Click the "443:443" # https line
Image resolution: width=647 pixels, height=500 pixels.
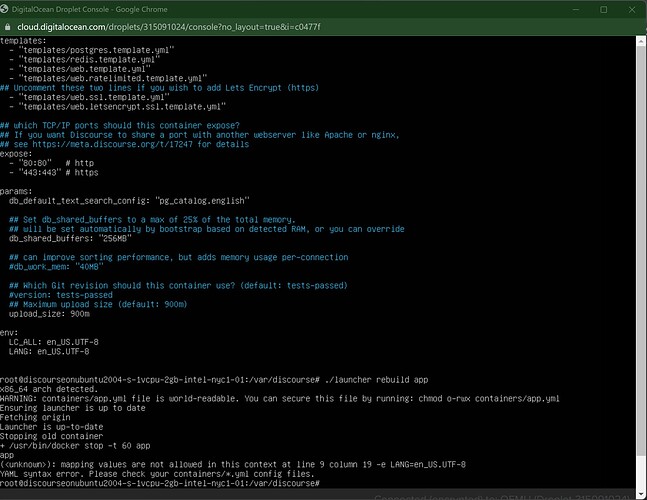(x=54, y=173)
